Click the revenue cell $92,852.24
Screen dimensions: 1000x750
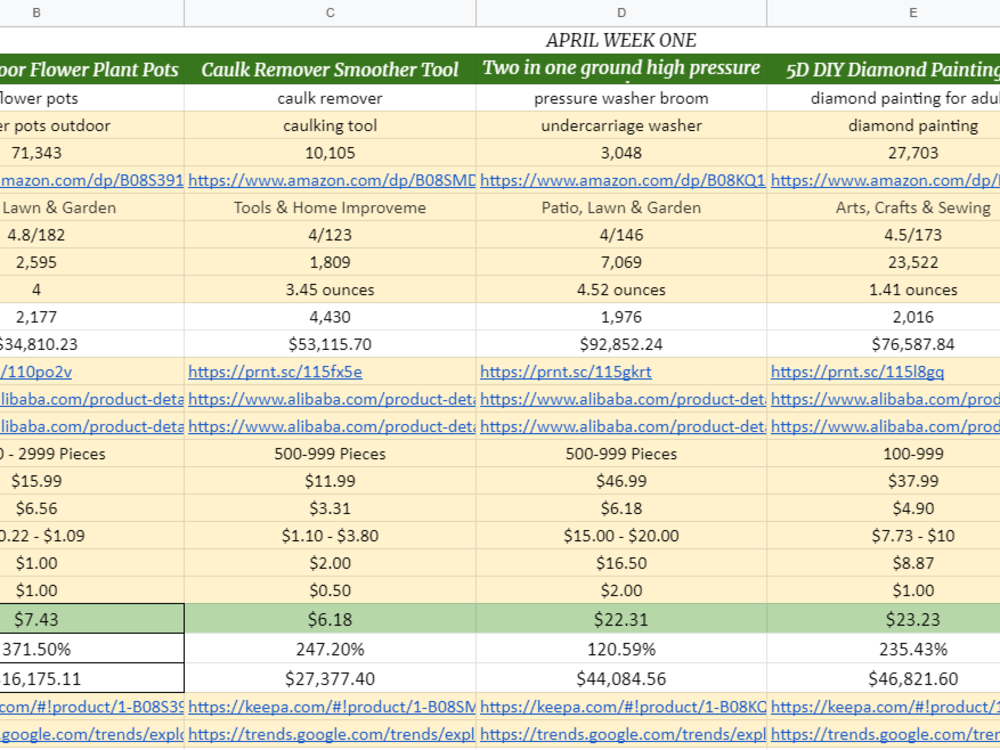[x=621, y=344]
